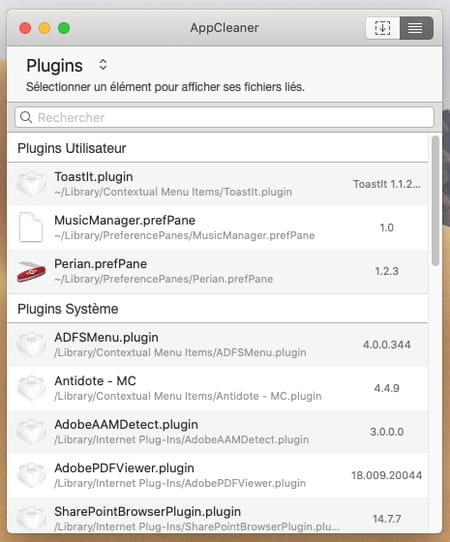The height and width of the screenshot is (542, 450).
Task: Click the green zoom window button
Action: tap(64, 28)
